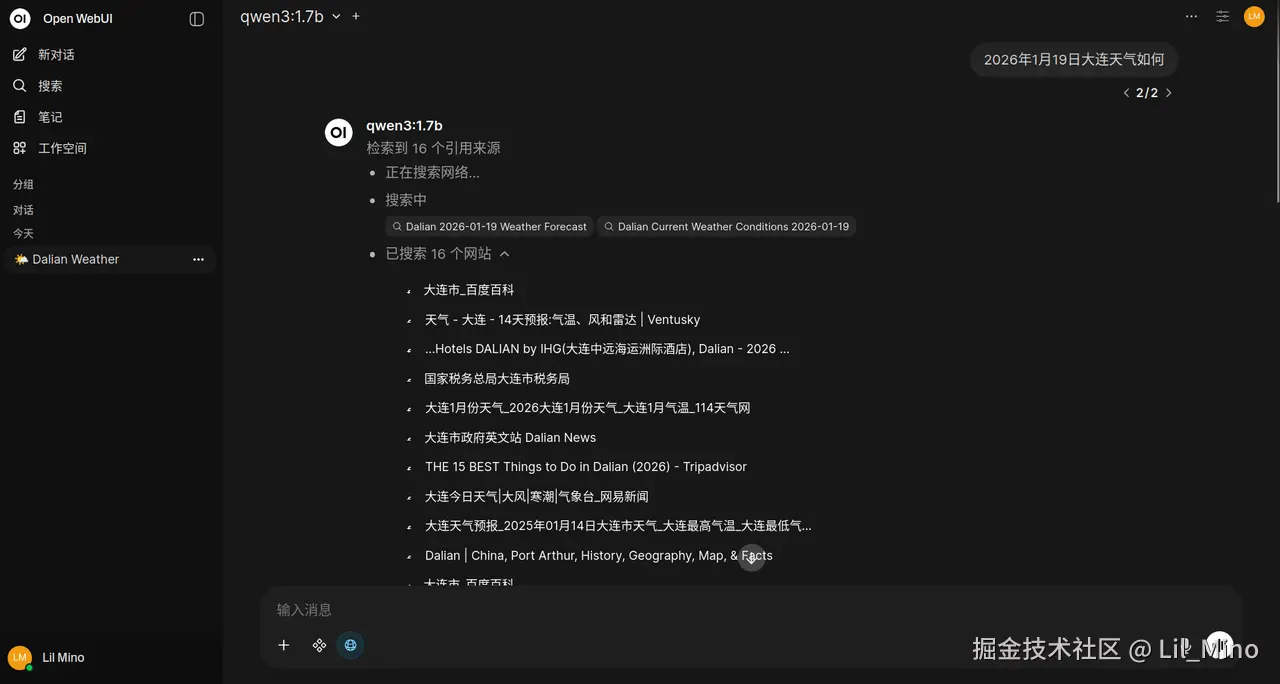Viewport: 1280px width, 684px height.
Task: Click the 输入消息 message input field
Action: (x=600, y=610)
